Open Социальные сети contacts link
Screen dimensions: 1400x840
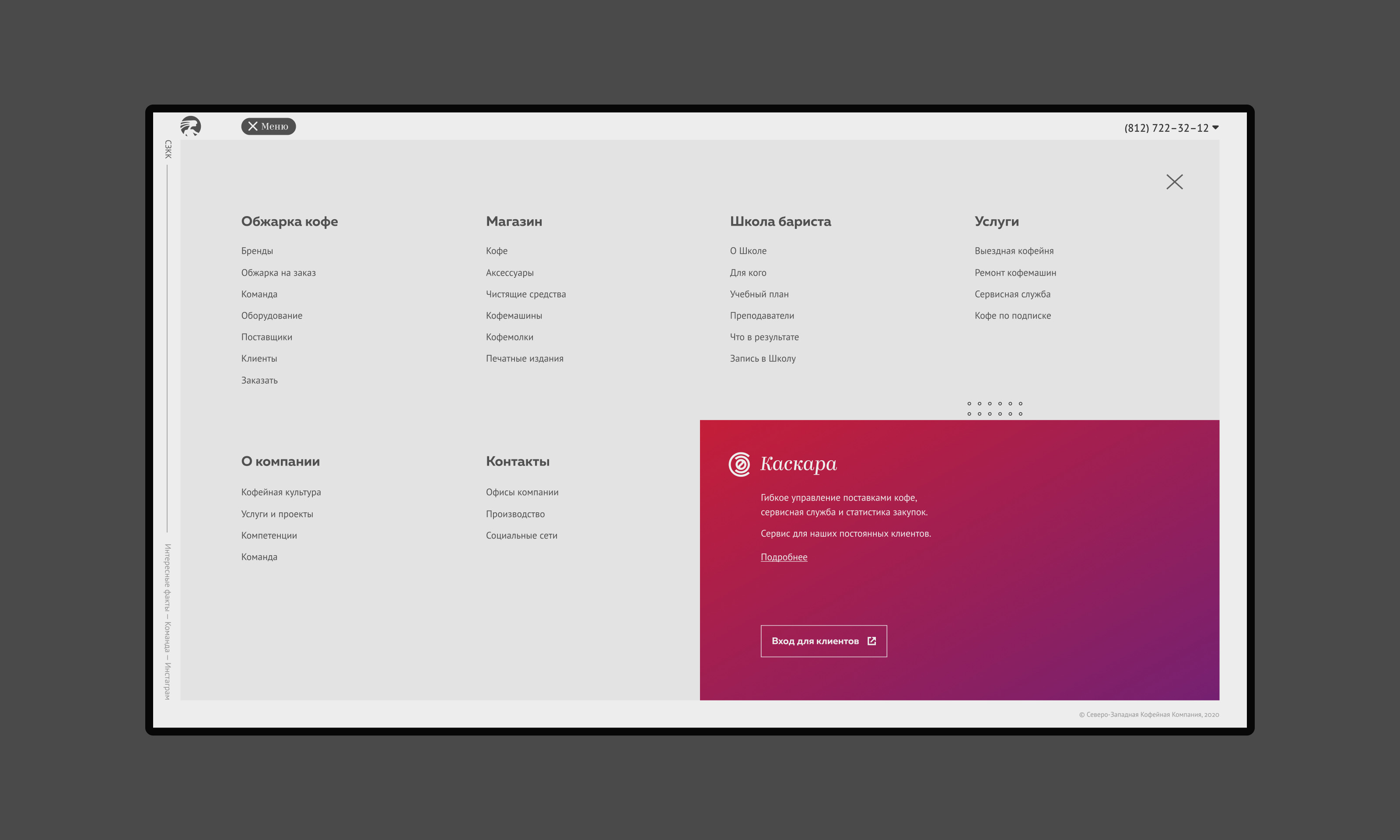click(521, 535)
